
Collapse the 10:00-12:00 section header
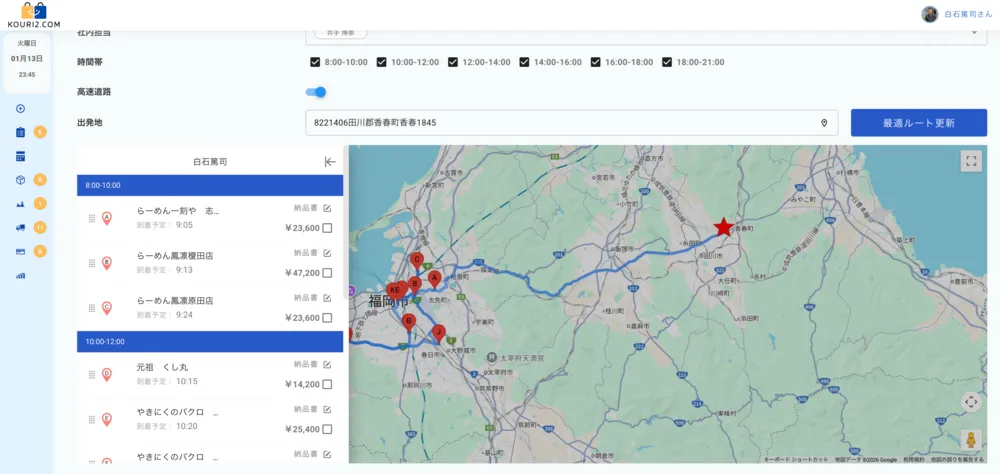point(210,342)
